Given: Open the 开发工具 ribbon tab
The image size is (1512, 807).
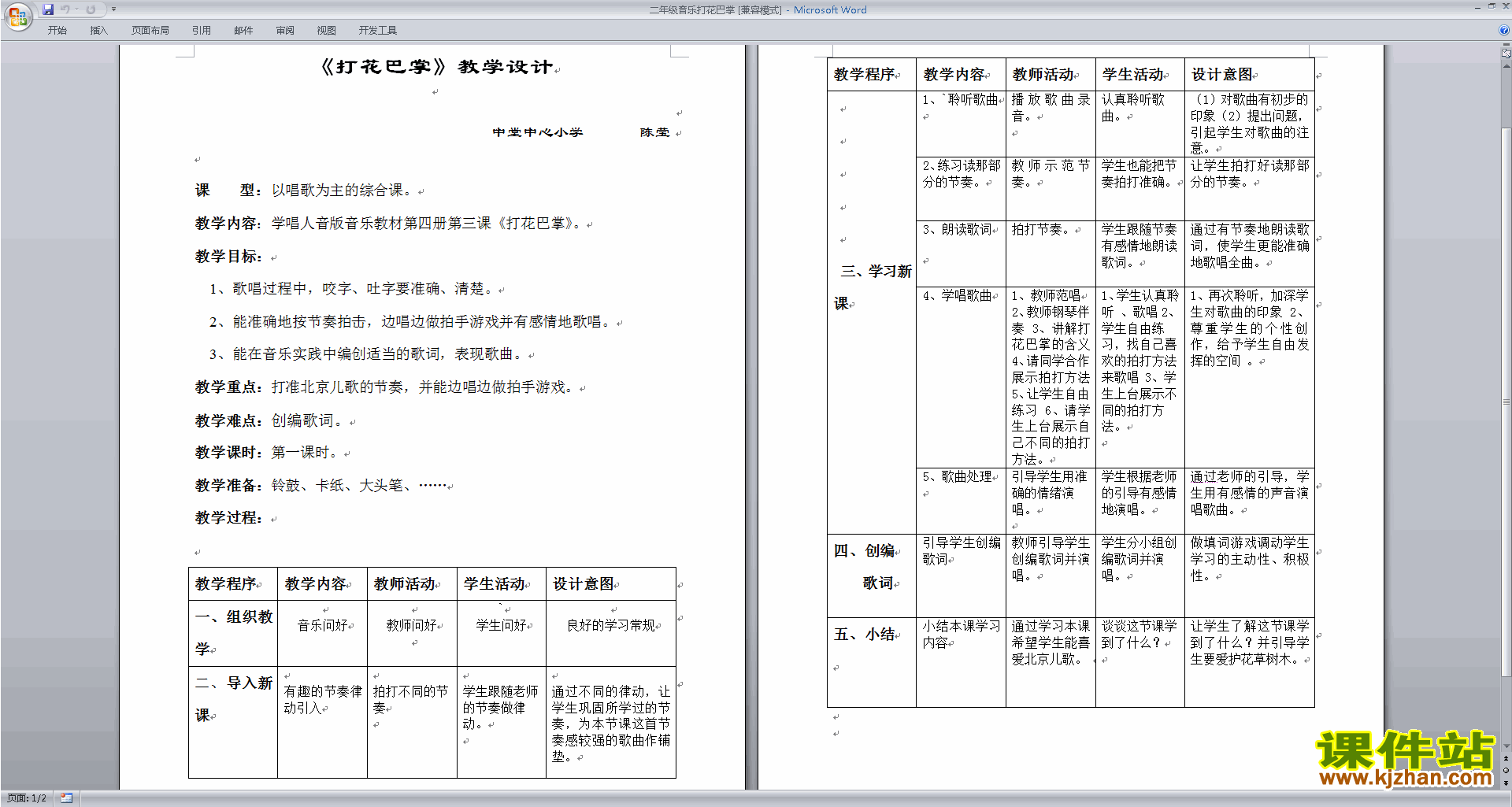Looking at the screenshot, I should point(377,31).
